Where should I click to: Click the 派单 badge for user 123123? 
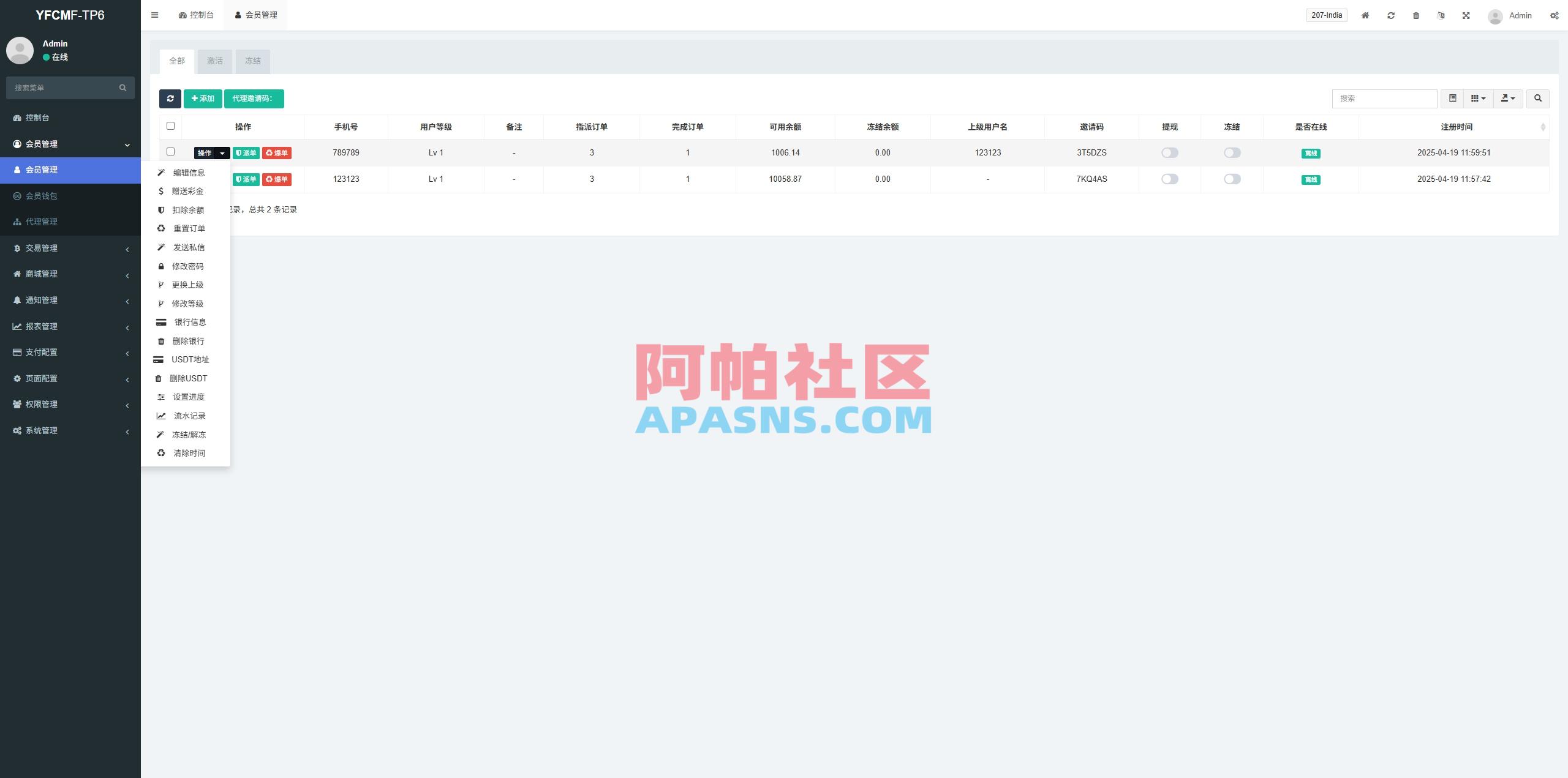(x=246, y=179)
